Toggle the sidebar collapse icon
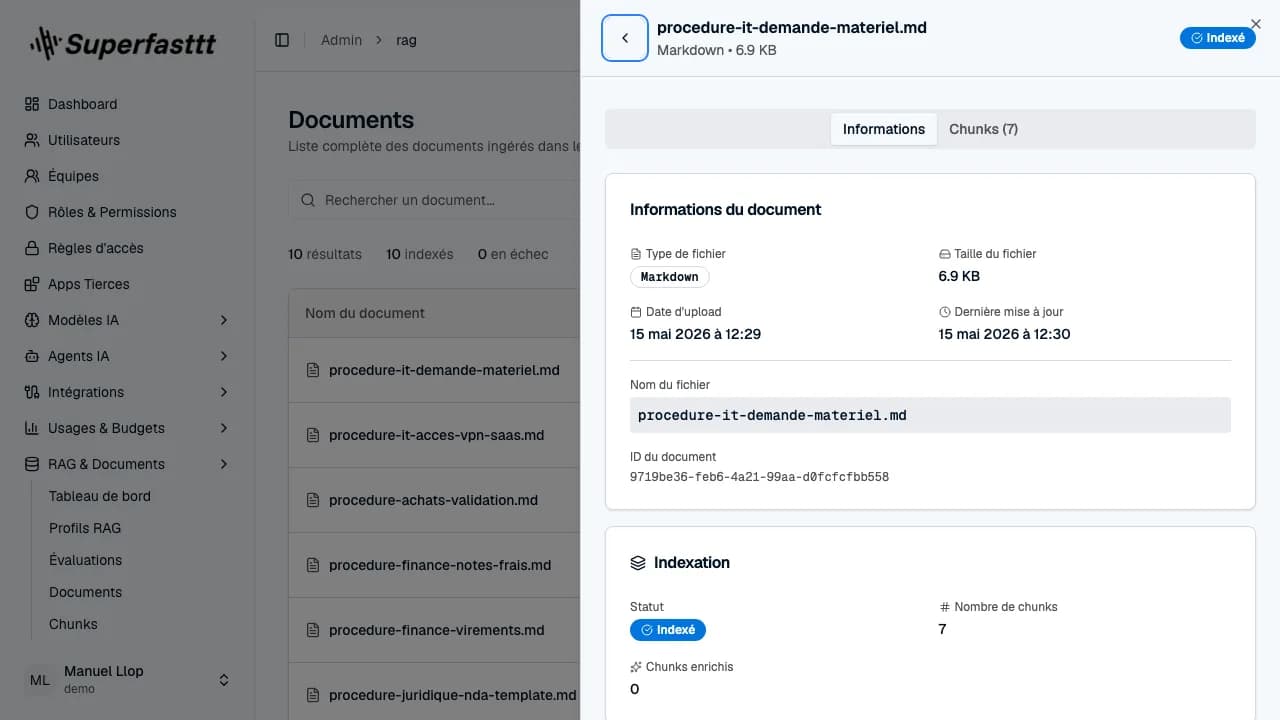Viewport: 1280px width, 720px height. [x=282, y=40]
